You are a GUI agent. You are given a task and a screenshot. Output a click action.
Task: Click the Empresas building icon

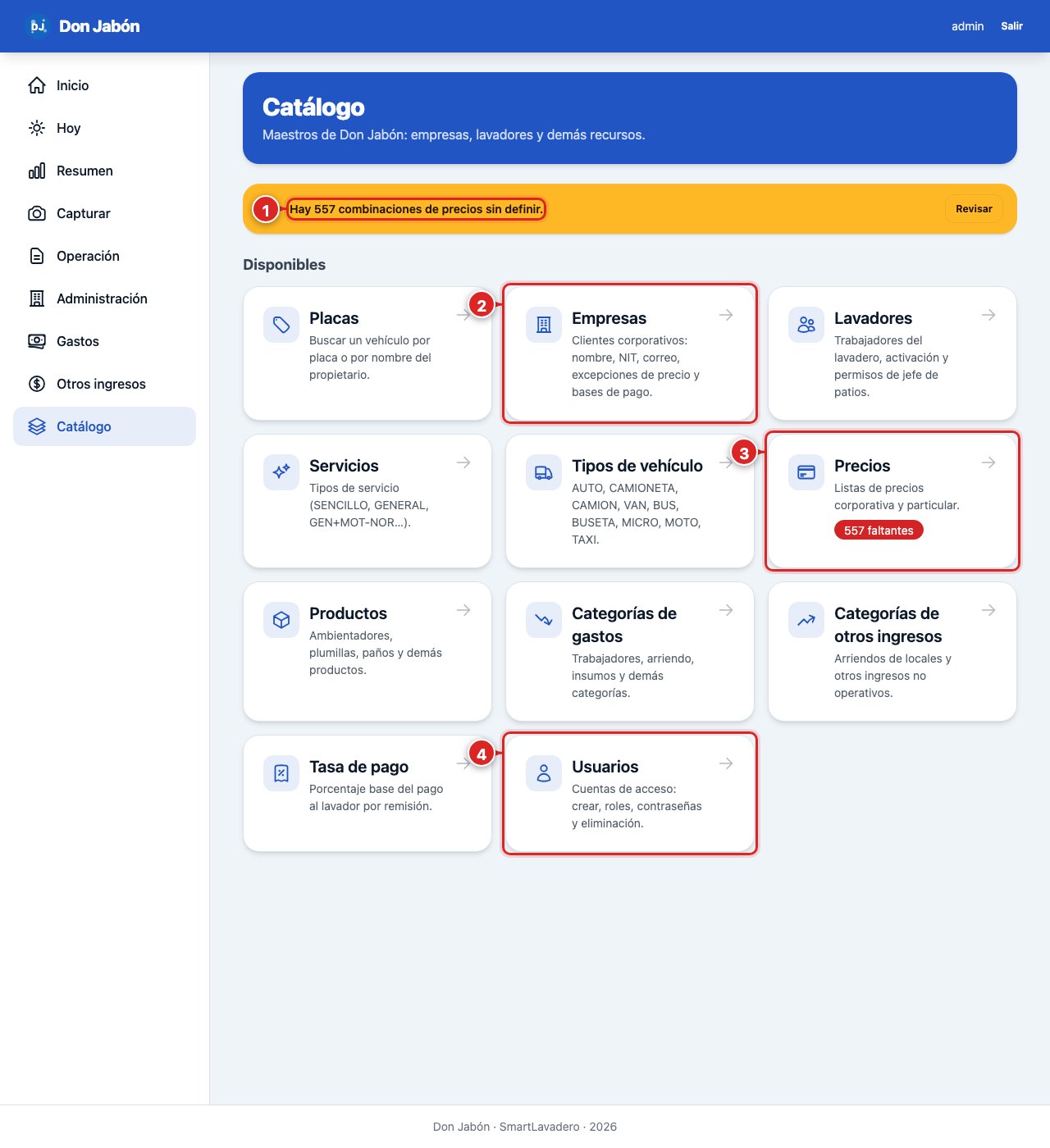click(544, 325)
